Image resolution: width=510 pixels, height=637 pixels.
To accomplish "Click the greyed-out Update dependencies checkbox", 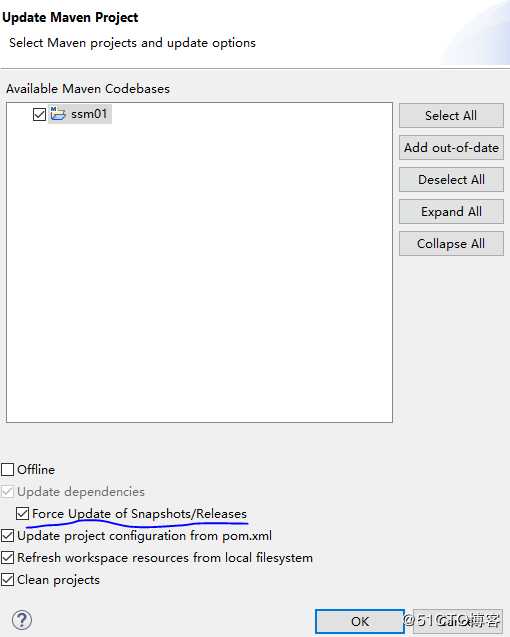I will point(8,492).
